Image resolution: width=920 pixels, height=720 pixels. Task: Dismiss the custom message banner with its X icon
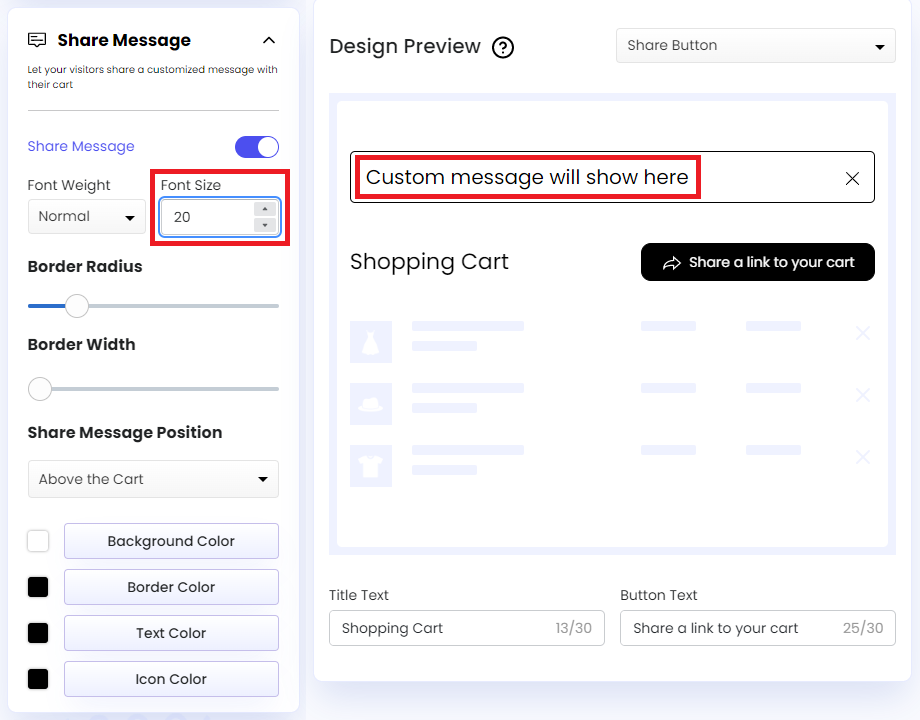click(852, 178)
